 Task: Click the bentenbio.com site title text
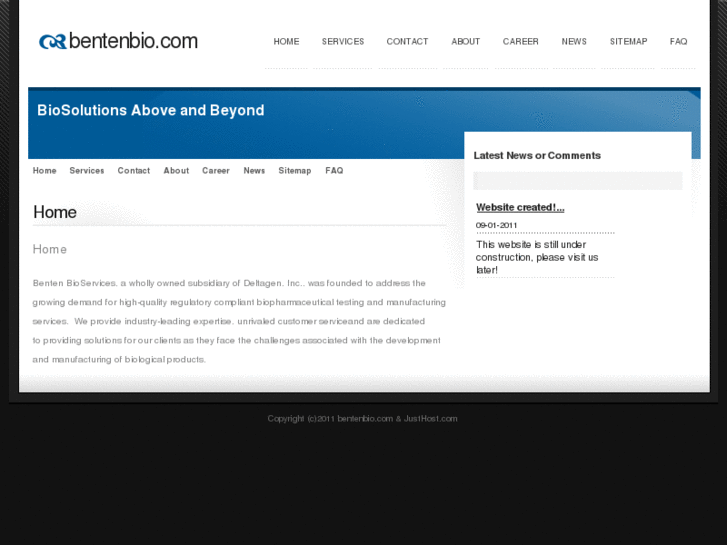(133, 41)
